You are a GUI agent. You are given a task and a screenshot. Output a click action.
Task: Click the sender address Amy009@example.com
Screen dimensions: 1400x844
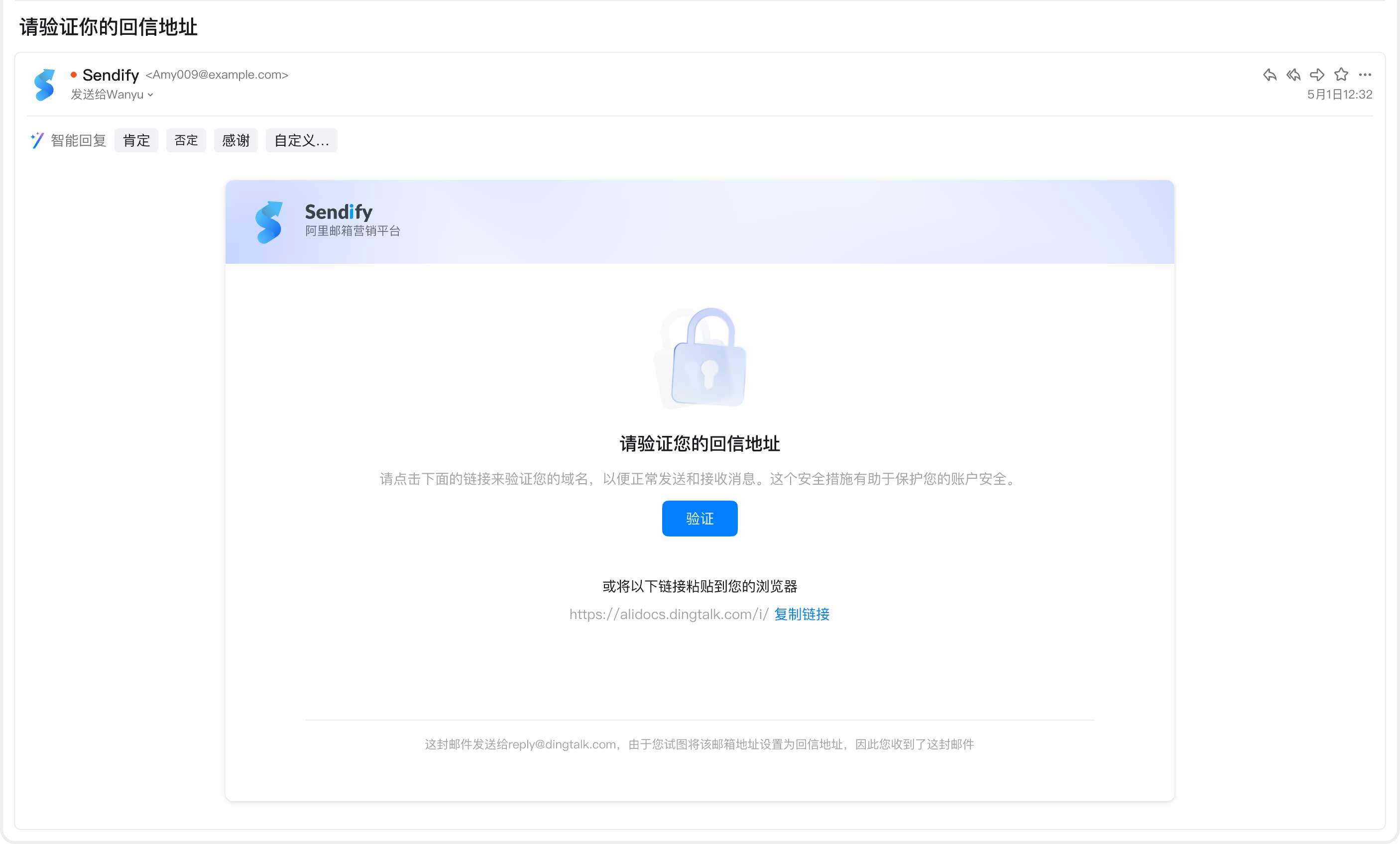click(217, 75)
